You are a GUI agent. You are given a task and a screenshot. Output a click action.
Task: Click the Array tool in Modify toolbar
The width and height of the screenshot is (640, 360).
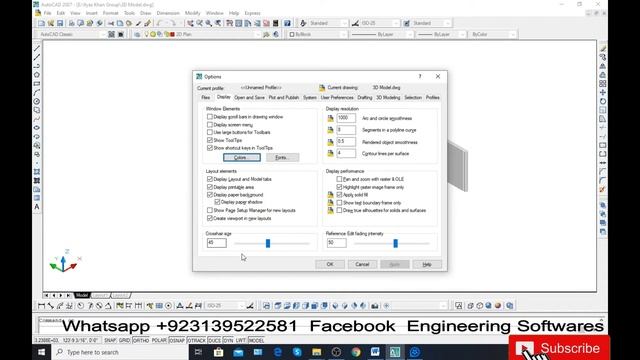(x=603, y=84)
